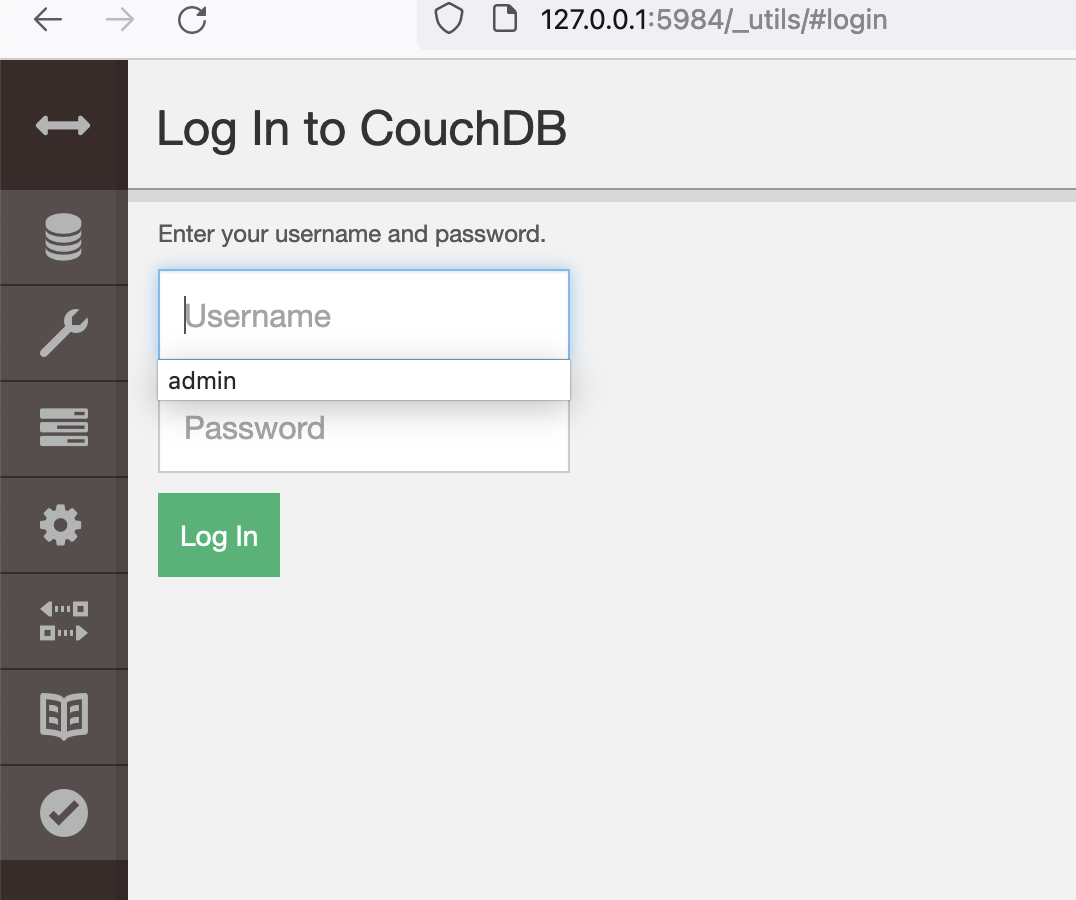Image resolution: width=1076 pixels, height=900 pixels.
Task: Focus the Username input field
Action: [364, 316]
